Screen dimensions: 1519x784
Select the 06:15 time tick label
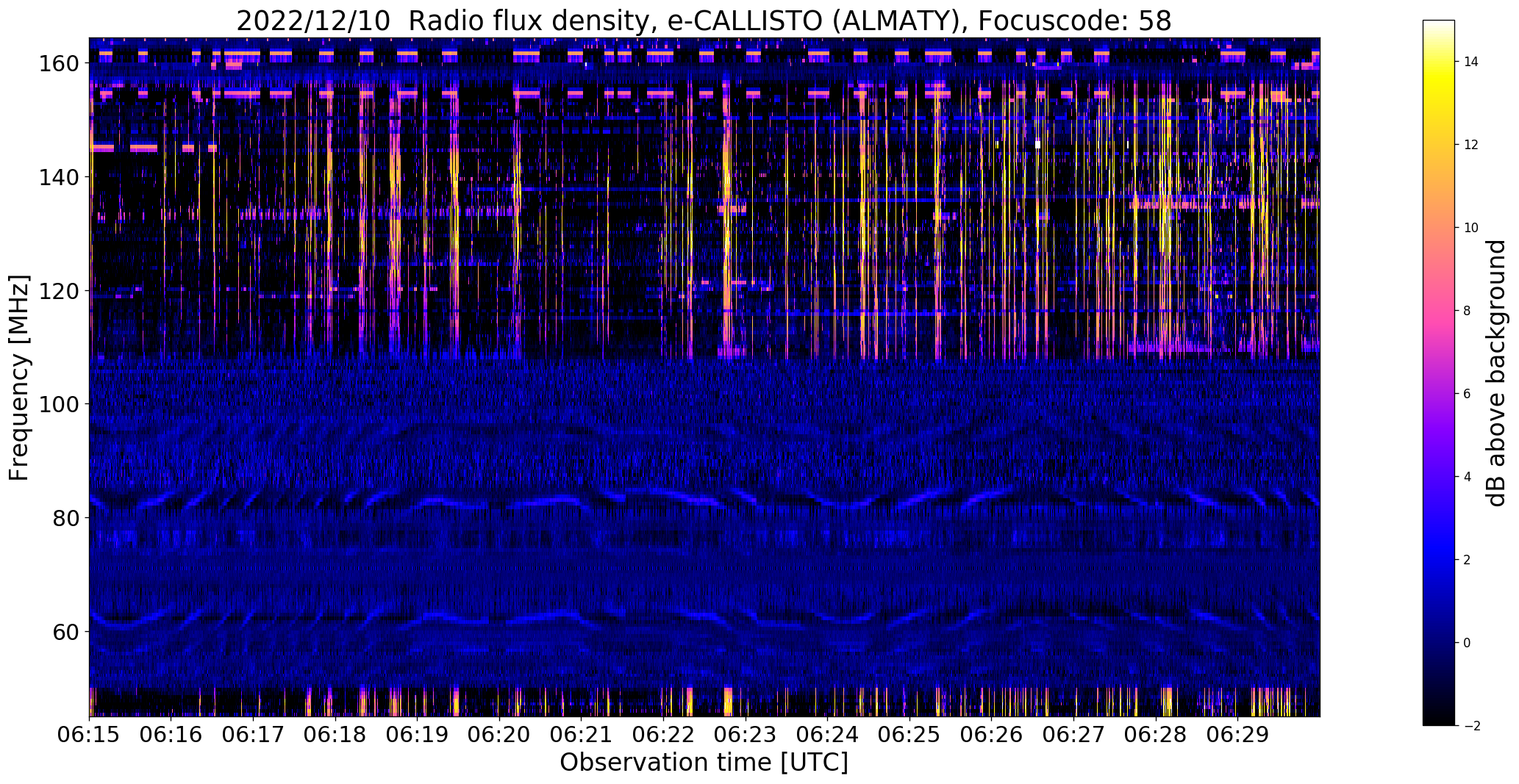[x=90, y=735]
